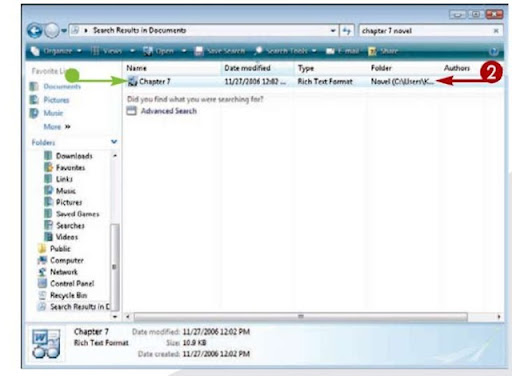Screen dimensions: 512x376
Task: Sort by the Date modified column header
Action: coord(247,68)
